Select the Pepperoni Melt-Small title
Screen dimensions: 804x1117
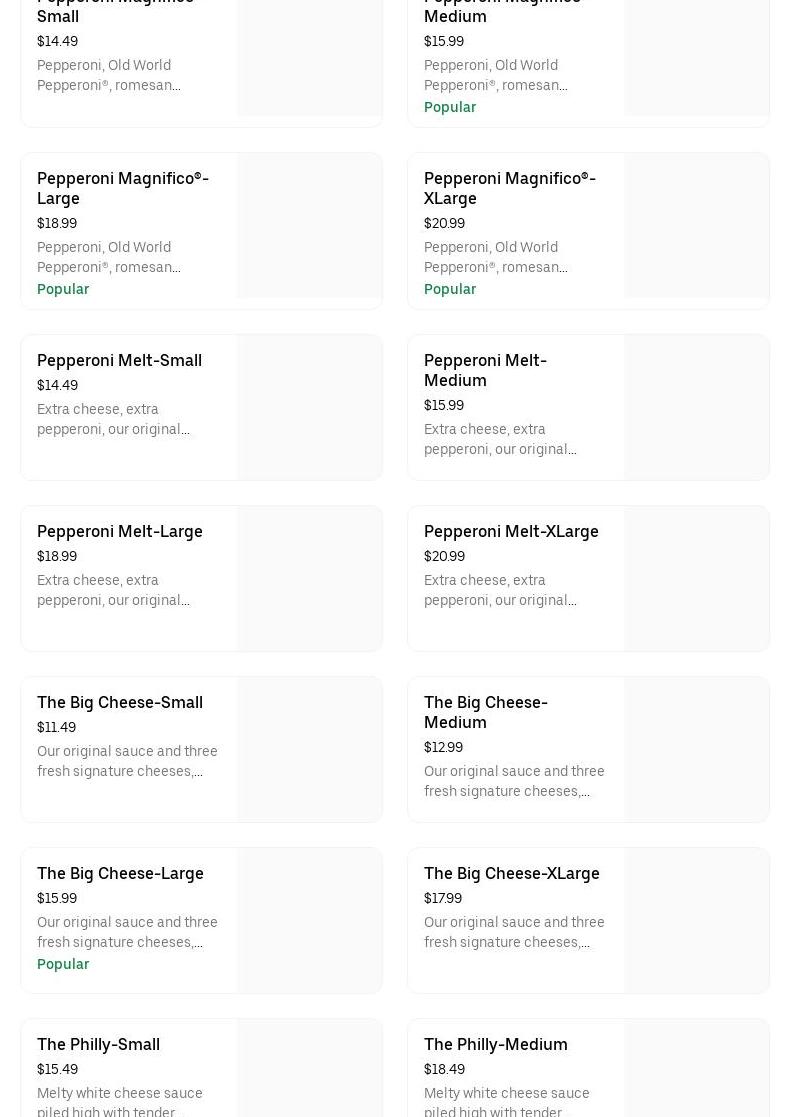119,360
